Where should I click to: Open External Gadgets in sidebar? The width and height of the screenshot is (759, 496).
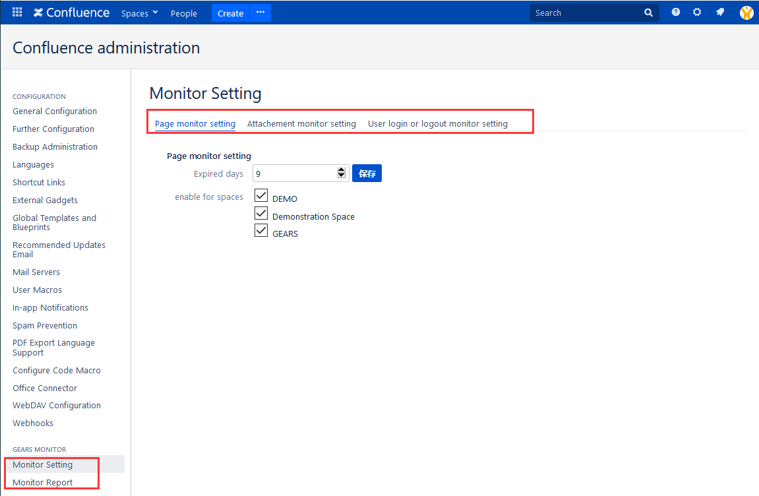pos(45,200)
